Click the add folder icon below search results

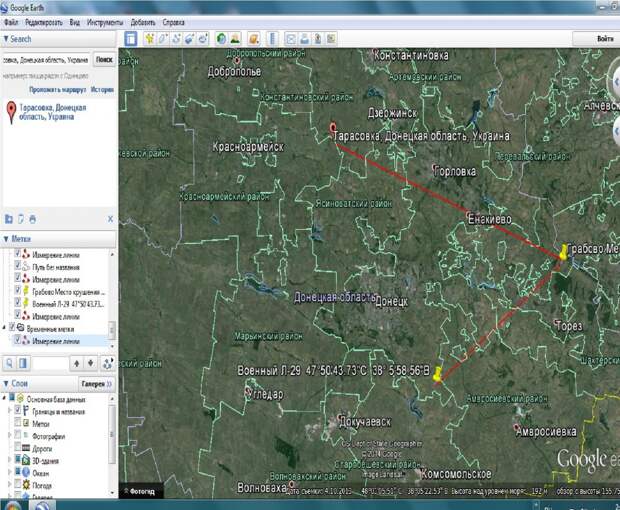tap(9, 219)
